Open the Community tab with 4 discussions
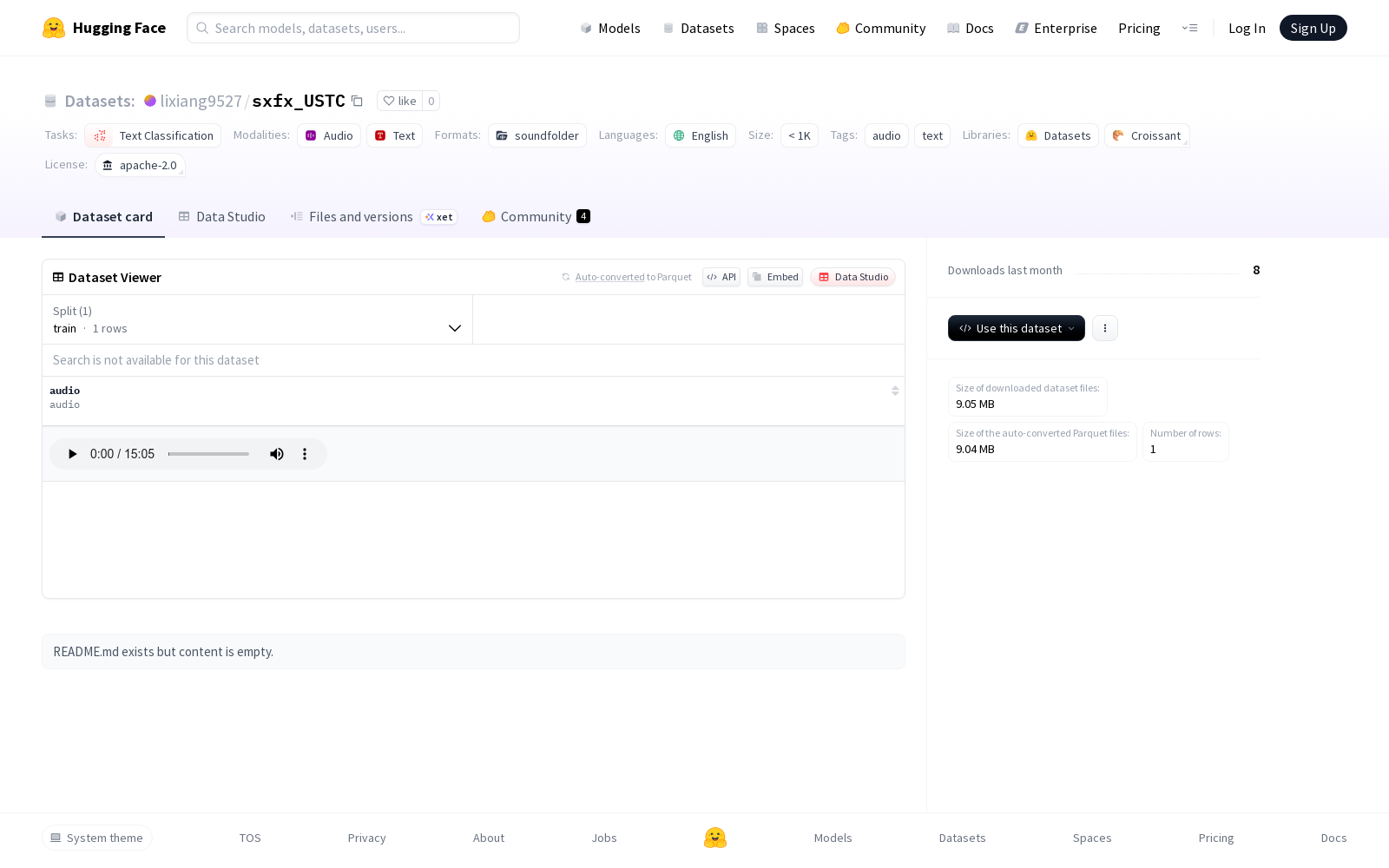 point(537,217)
